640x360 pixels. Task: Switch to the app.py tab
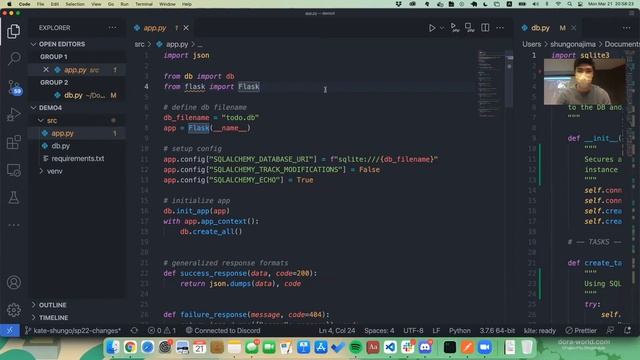(155, 28)
